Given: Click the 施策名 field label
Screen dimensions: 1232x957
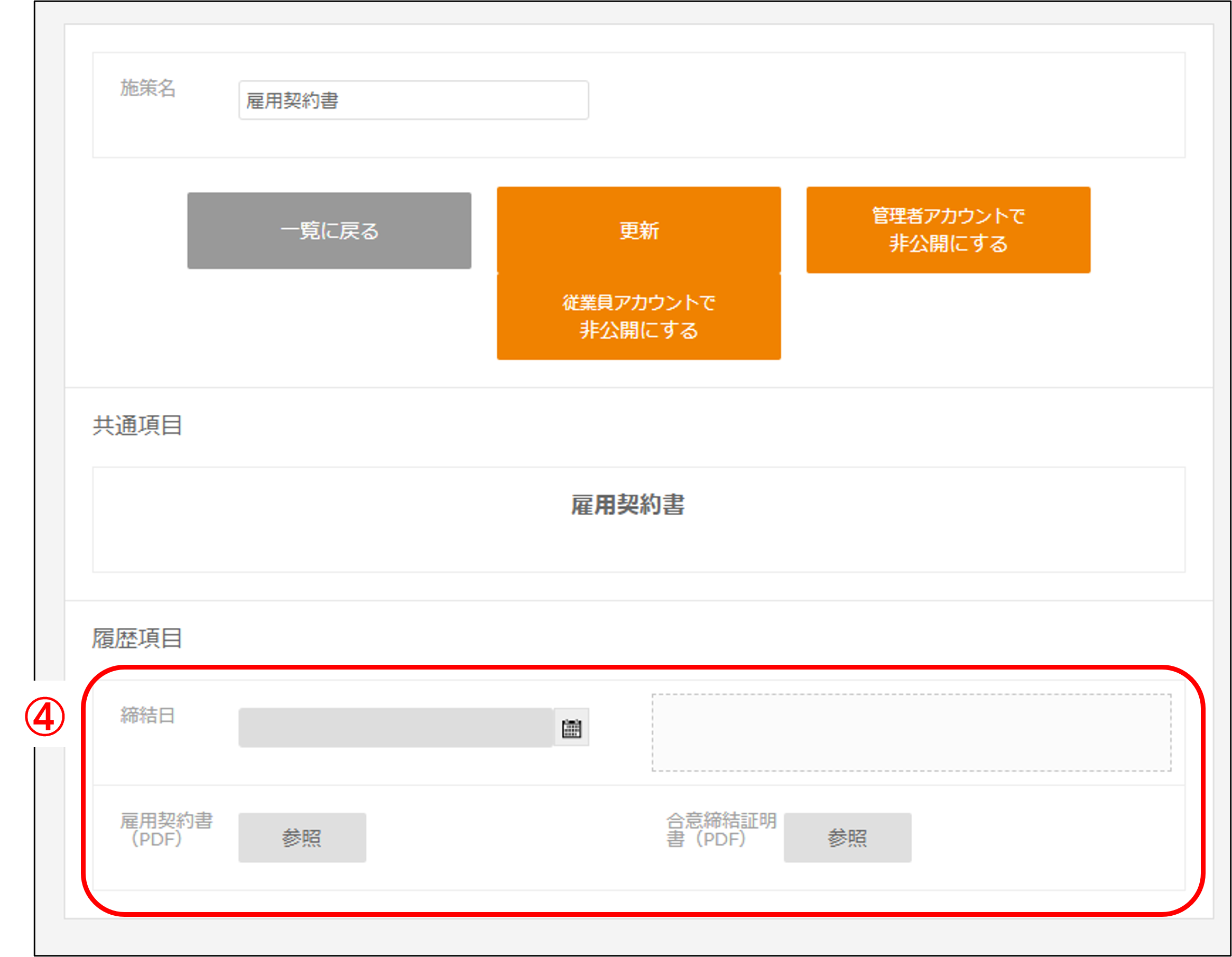Looking at the screenshot, I should 148,89.
